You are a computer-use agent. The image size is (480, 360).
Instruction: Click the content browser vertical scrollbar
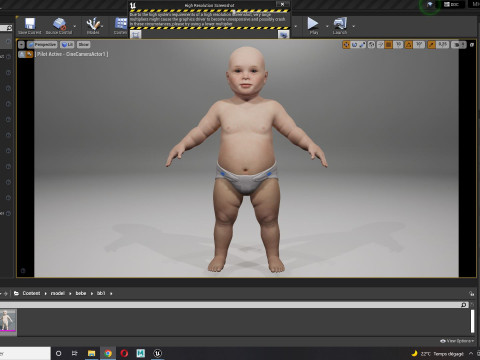pos(472,321)
